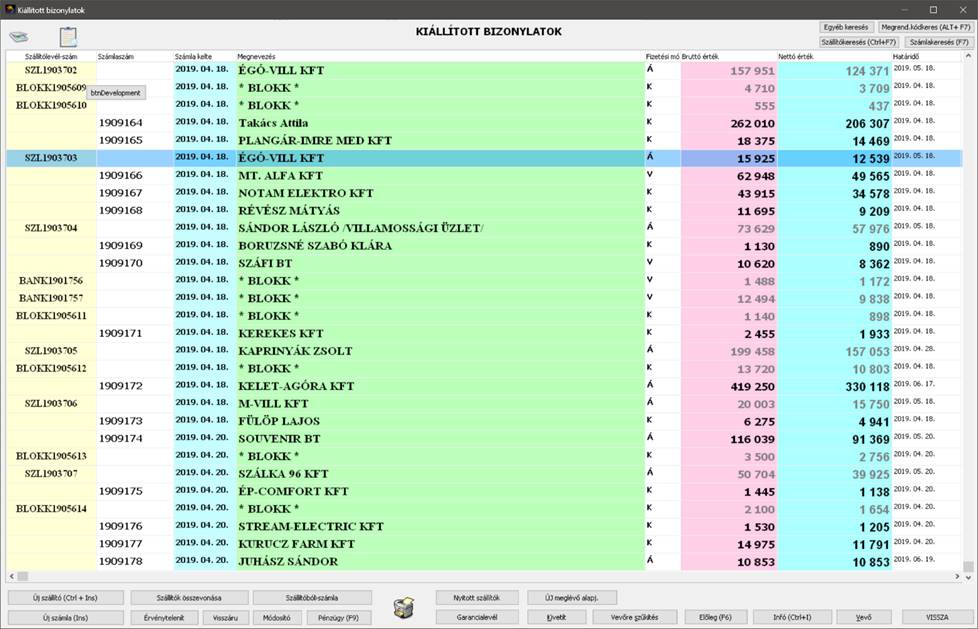Select the KURUCZ FARM KFT row

pyautogui.click(x=484, y=544)
